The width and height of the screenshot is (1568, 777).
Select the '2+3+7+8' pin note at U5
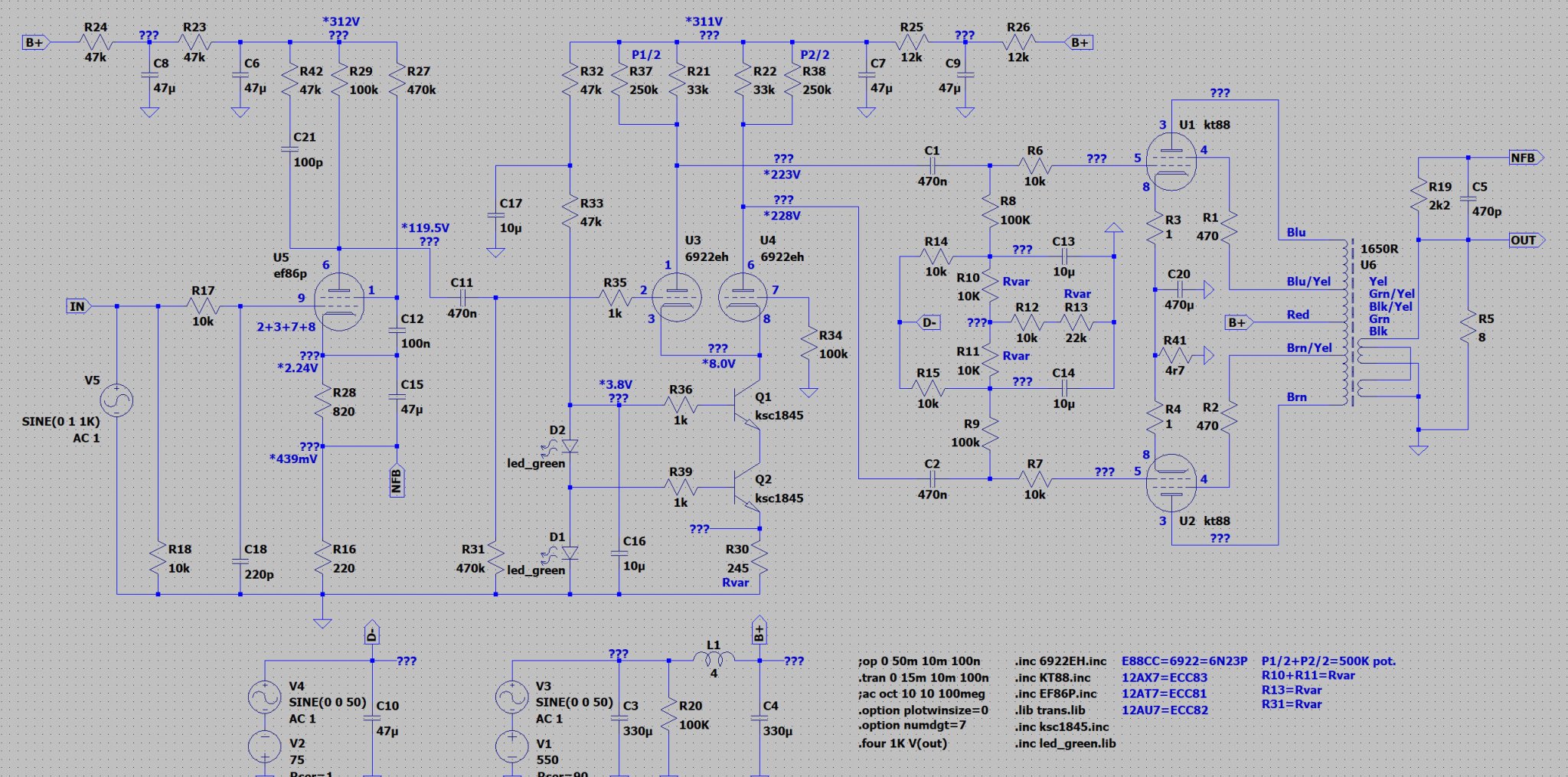[286, 327]
